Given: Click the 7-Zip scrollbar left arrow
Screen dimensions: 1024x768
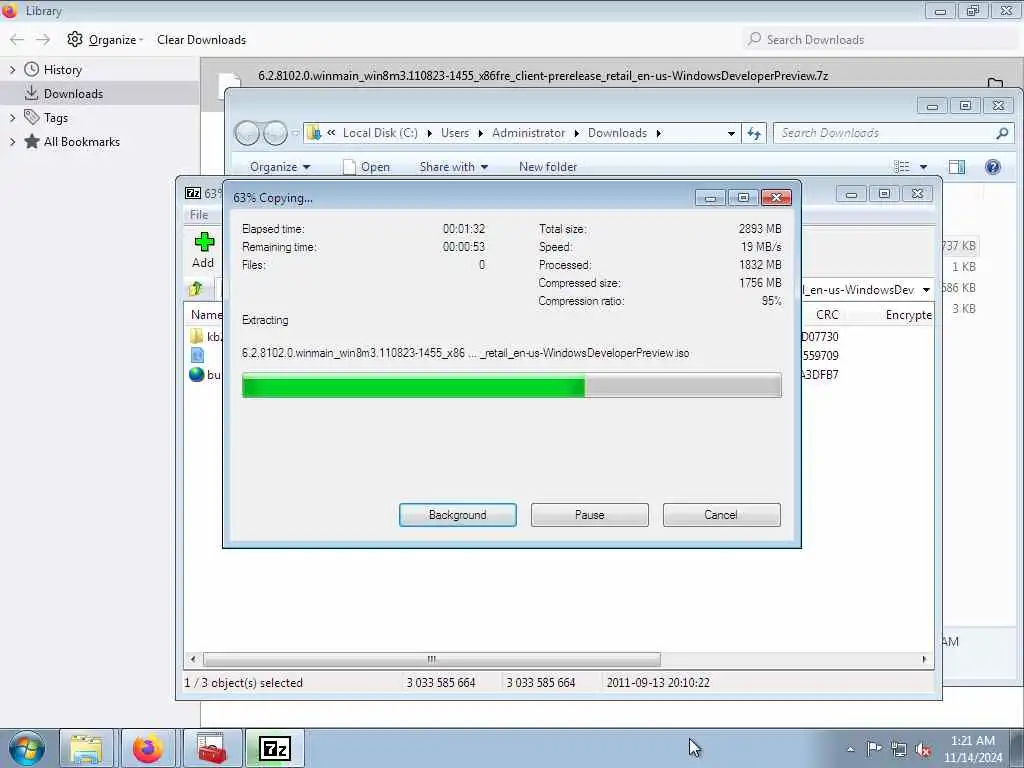Looking at the screenshot, I should click(193, 659).
